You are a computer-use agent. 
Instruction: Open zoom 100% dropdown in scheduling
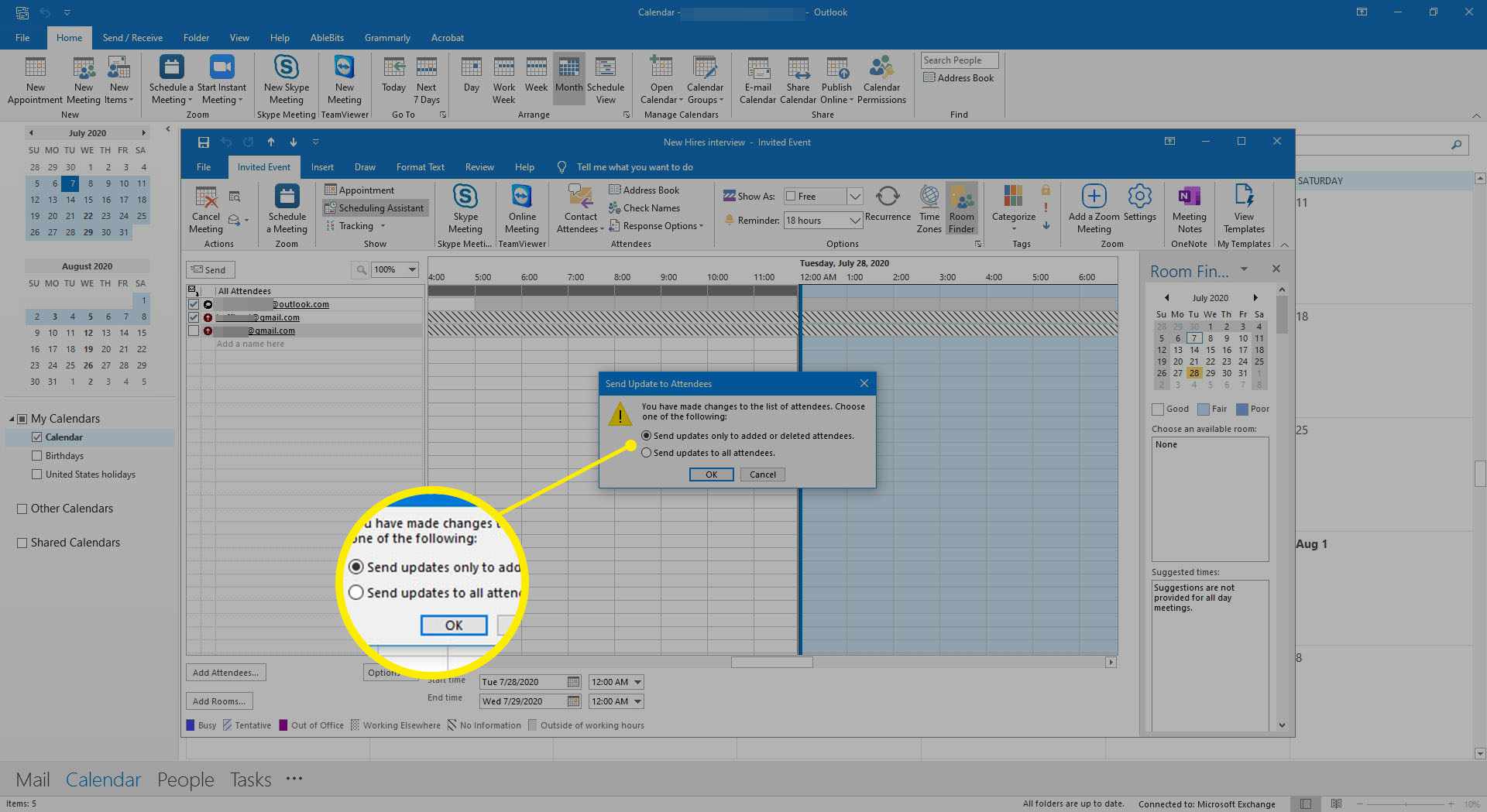coord(412,269)
